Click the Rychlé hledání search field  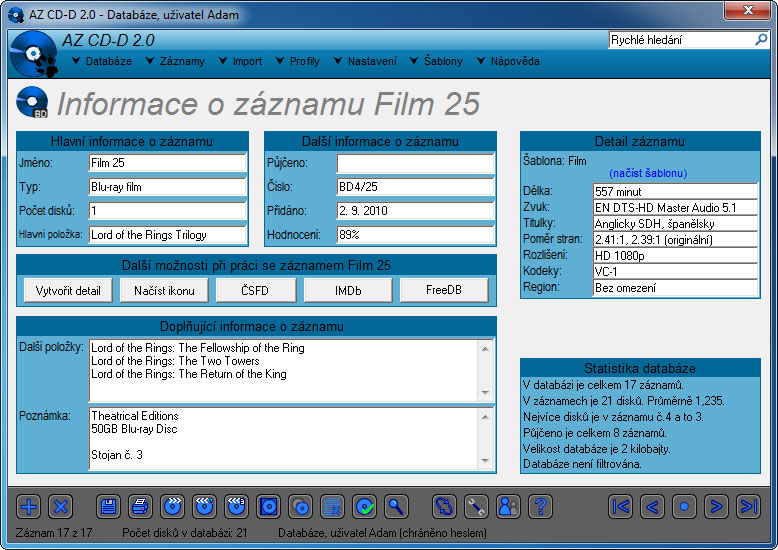click(x=680, y=41)
